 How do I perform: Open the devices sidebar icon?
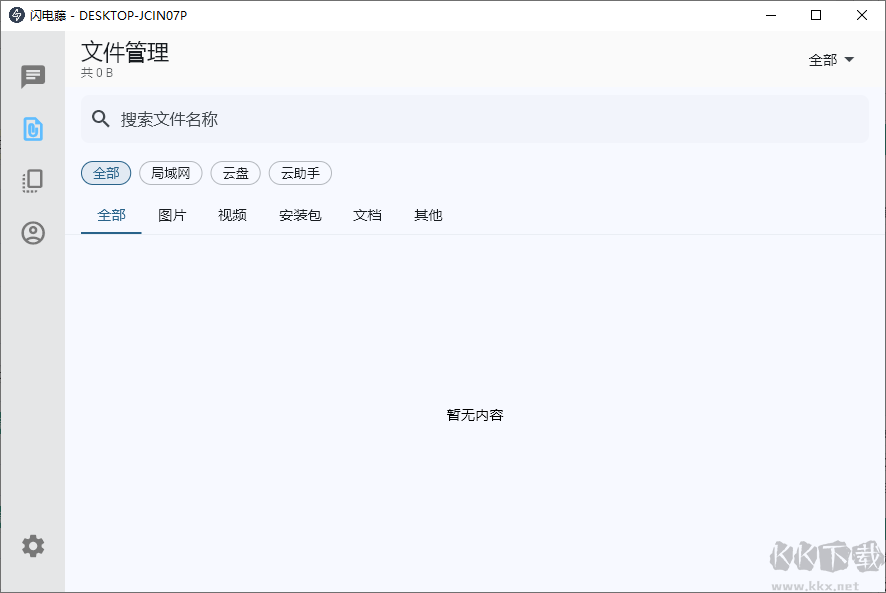[x=33, y=181]
